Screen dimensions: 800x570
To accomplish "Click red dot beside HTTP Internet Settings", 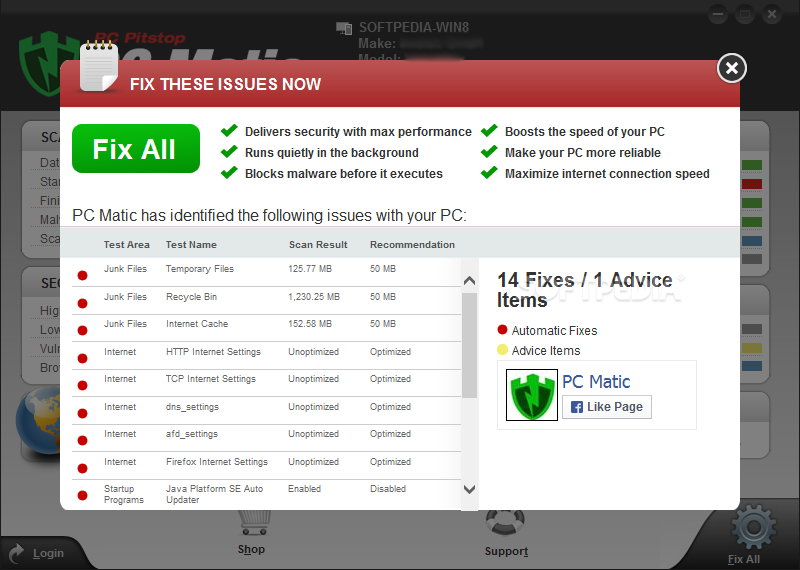I will point(82,359).
